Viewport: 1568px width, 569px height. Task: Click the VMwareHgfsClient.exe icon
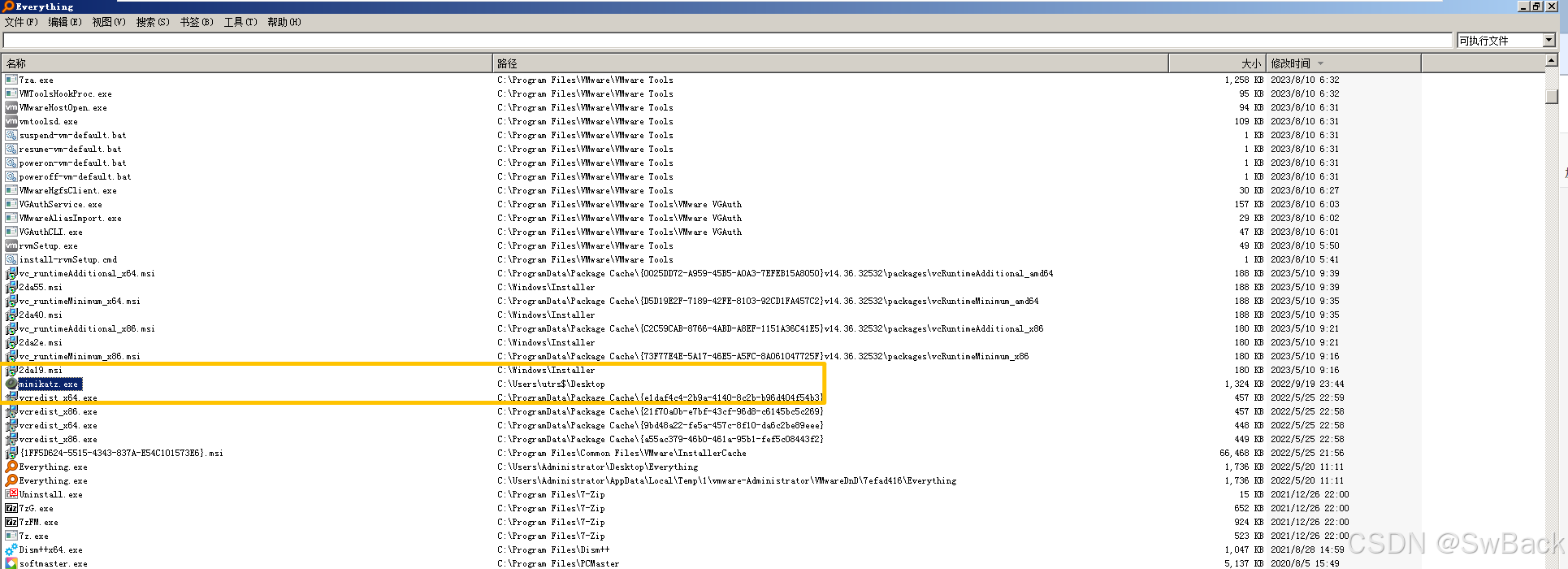tap(11, 190)
